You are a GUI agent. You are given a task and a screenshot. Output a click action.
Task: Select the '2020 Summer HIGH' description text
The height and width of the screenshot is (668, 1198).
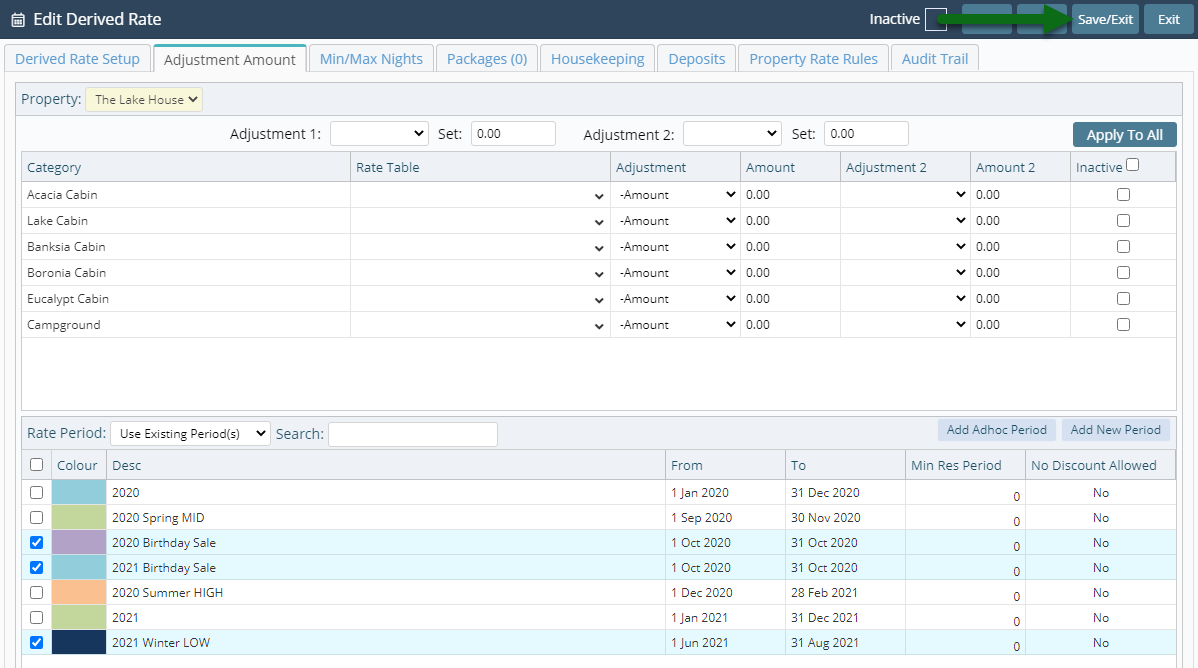pyautogui.click(x=167, y=592)
